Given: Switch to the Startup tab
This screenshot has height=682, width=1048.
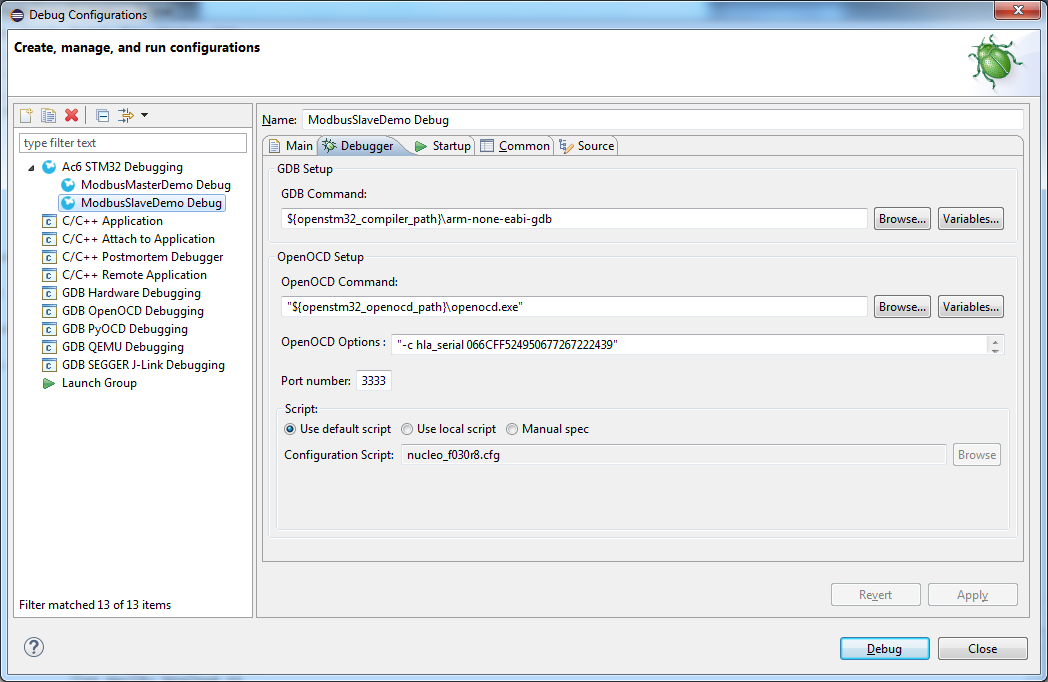Looking at the screenshot, I should (x=442, y=146).
